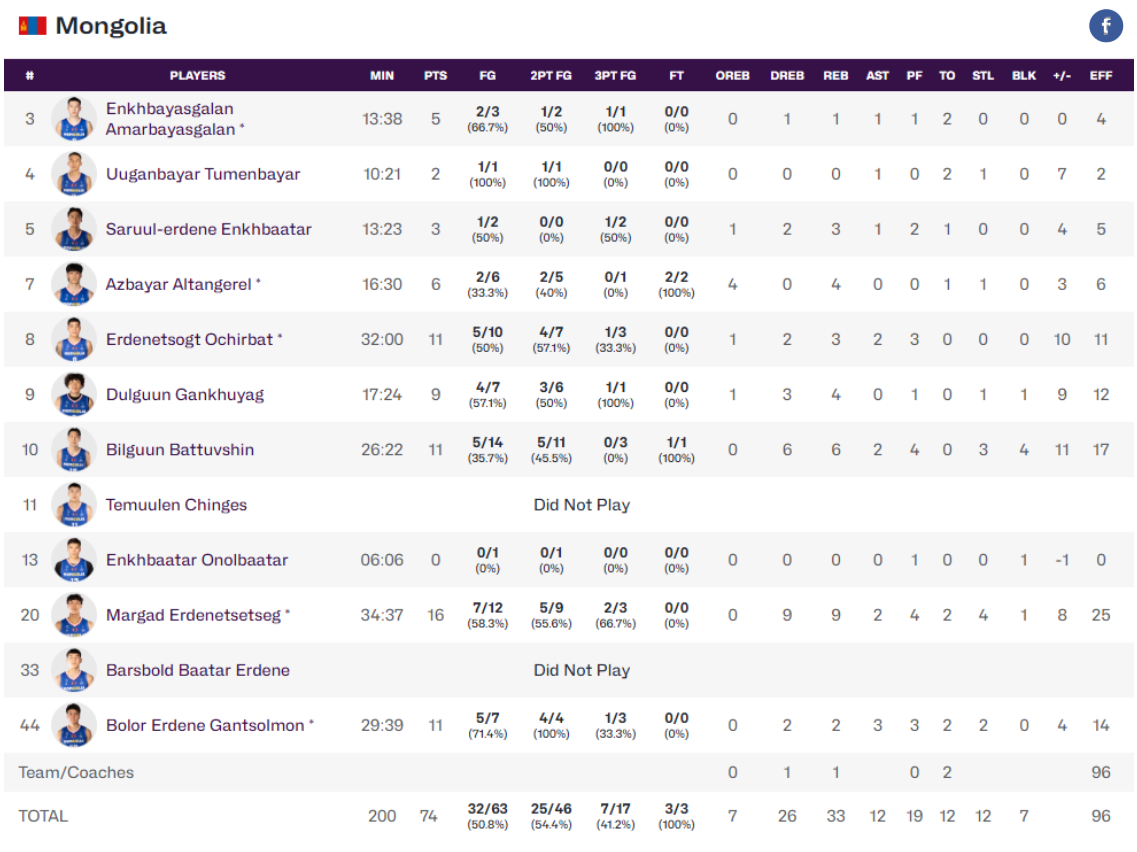Click the Mongolia flag icon
Image resolution: width=1137 pixels, height=852 pixels.
(x=32, y=26)
